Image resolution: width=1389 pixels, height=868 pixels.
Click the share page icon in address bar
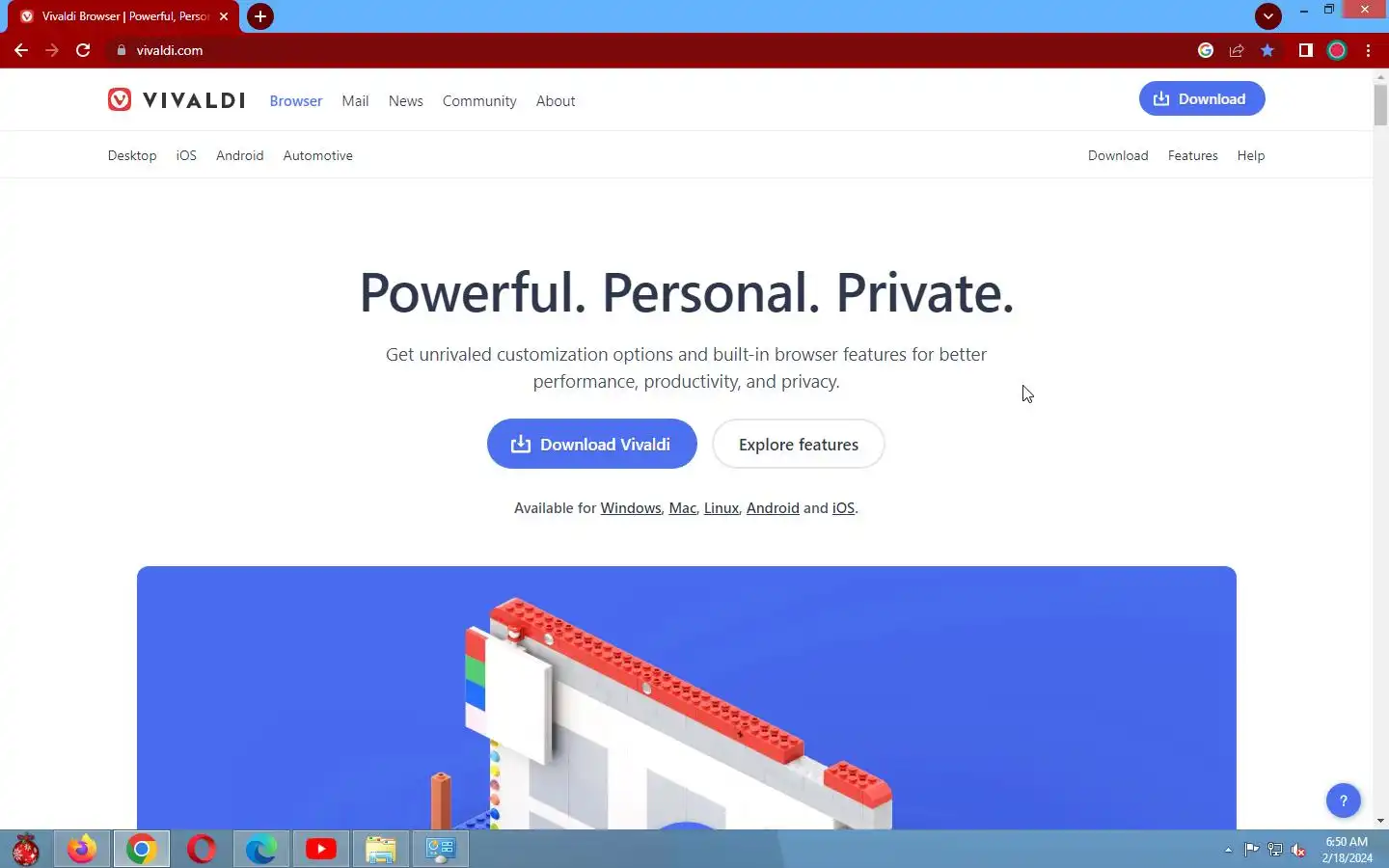(1237, 50)
